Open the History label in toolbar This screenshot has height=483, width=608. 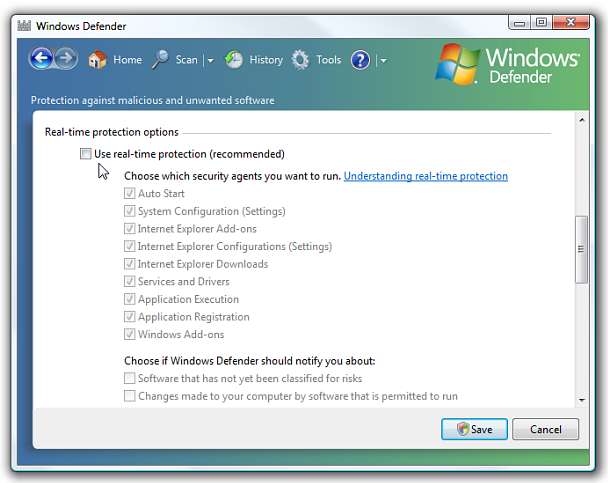click(x=266, y=60)
